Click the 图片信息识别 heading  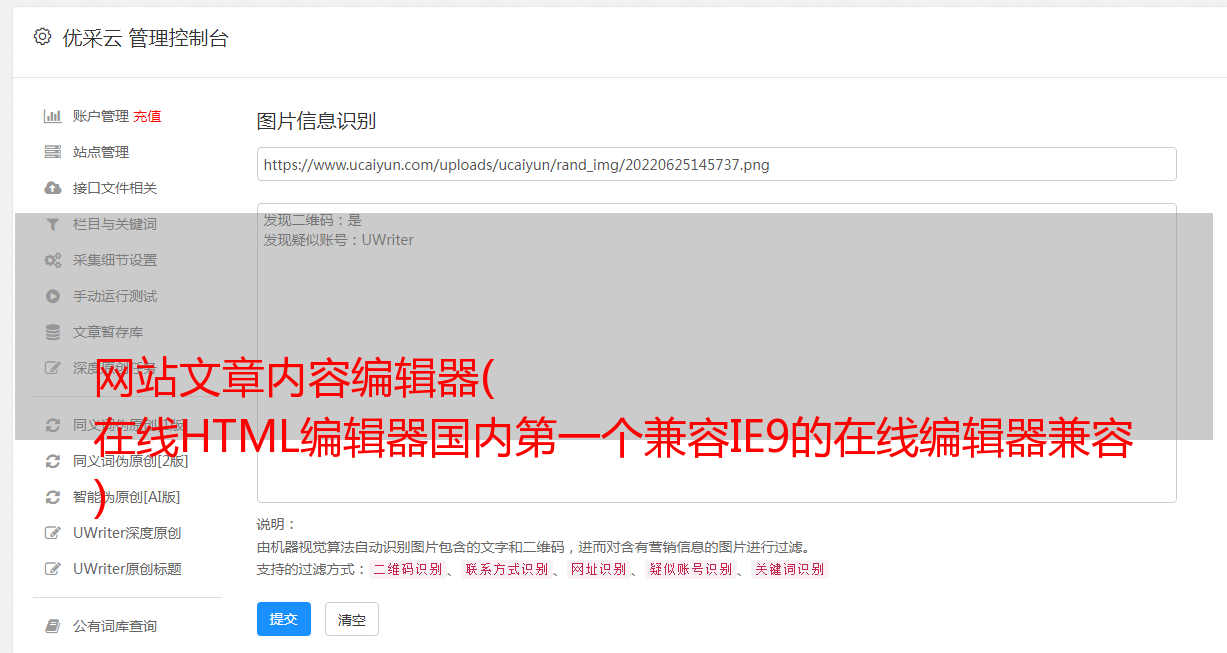[x=316, y=121]
